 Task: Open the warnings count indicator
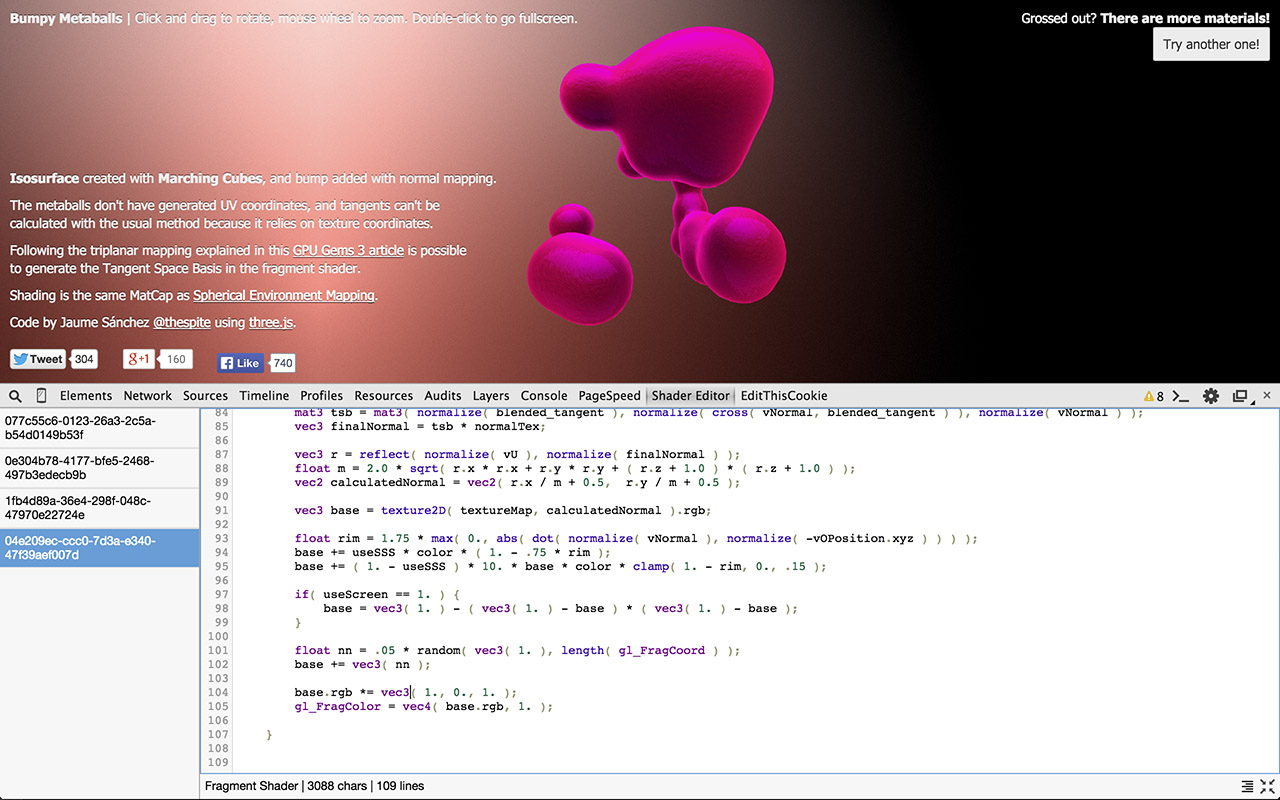pos(1154,396)
